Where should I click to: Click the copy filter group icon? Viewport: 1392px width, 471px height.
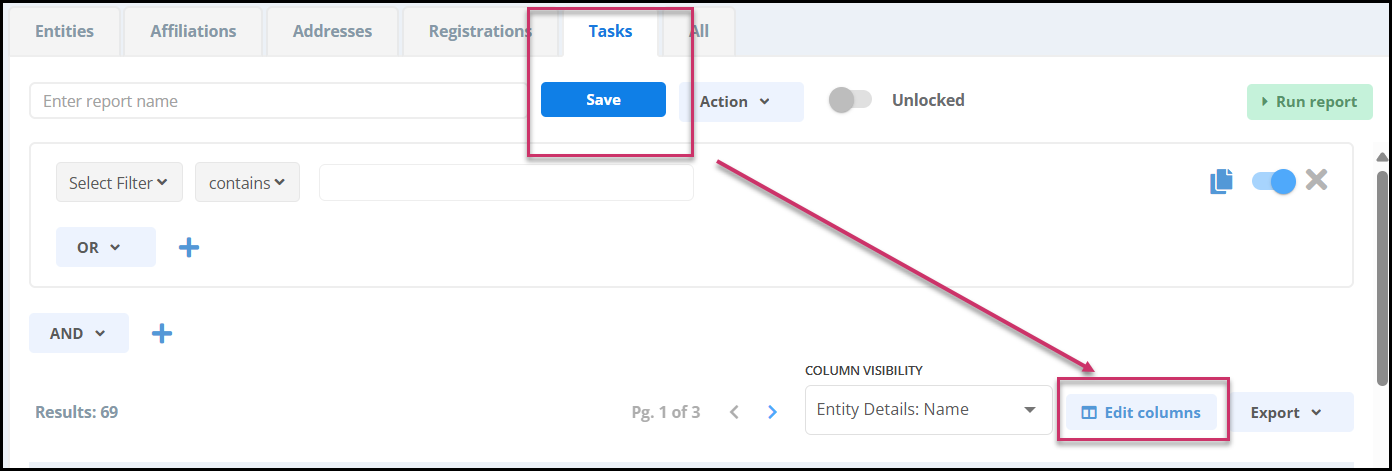(x=1221, y=181)
